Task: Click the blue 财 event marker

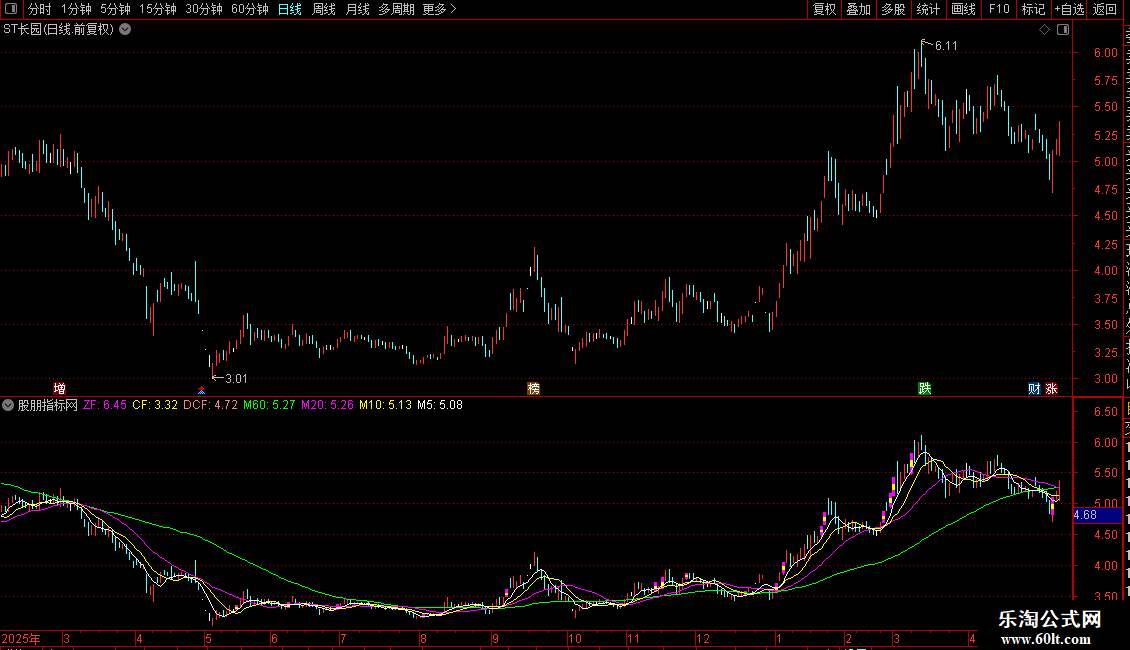Action: [x=1034, y=388]
